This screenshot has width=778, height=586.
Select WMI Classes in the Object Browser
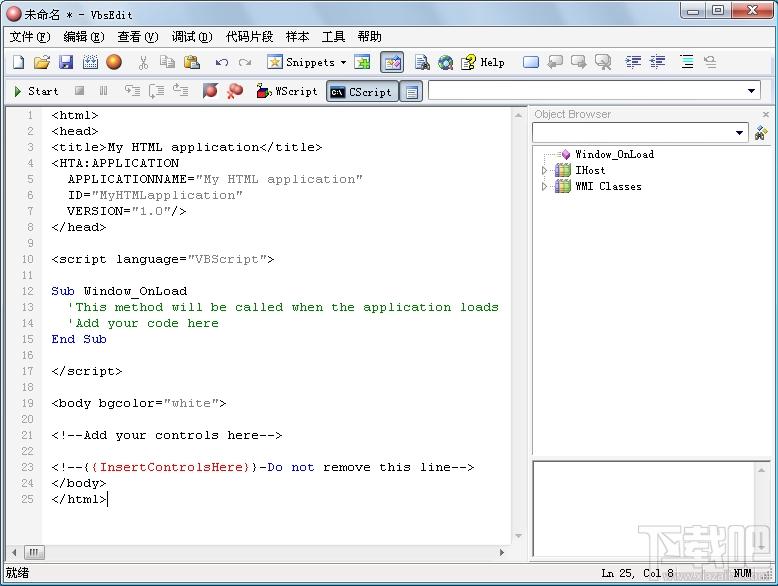click(608, 187)
